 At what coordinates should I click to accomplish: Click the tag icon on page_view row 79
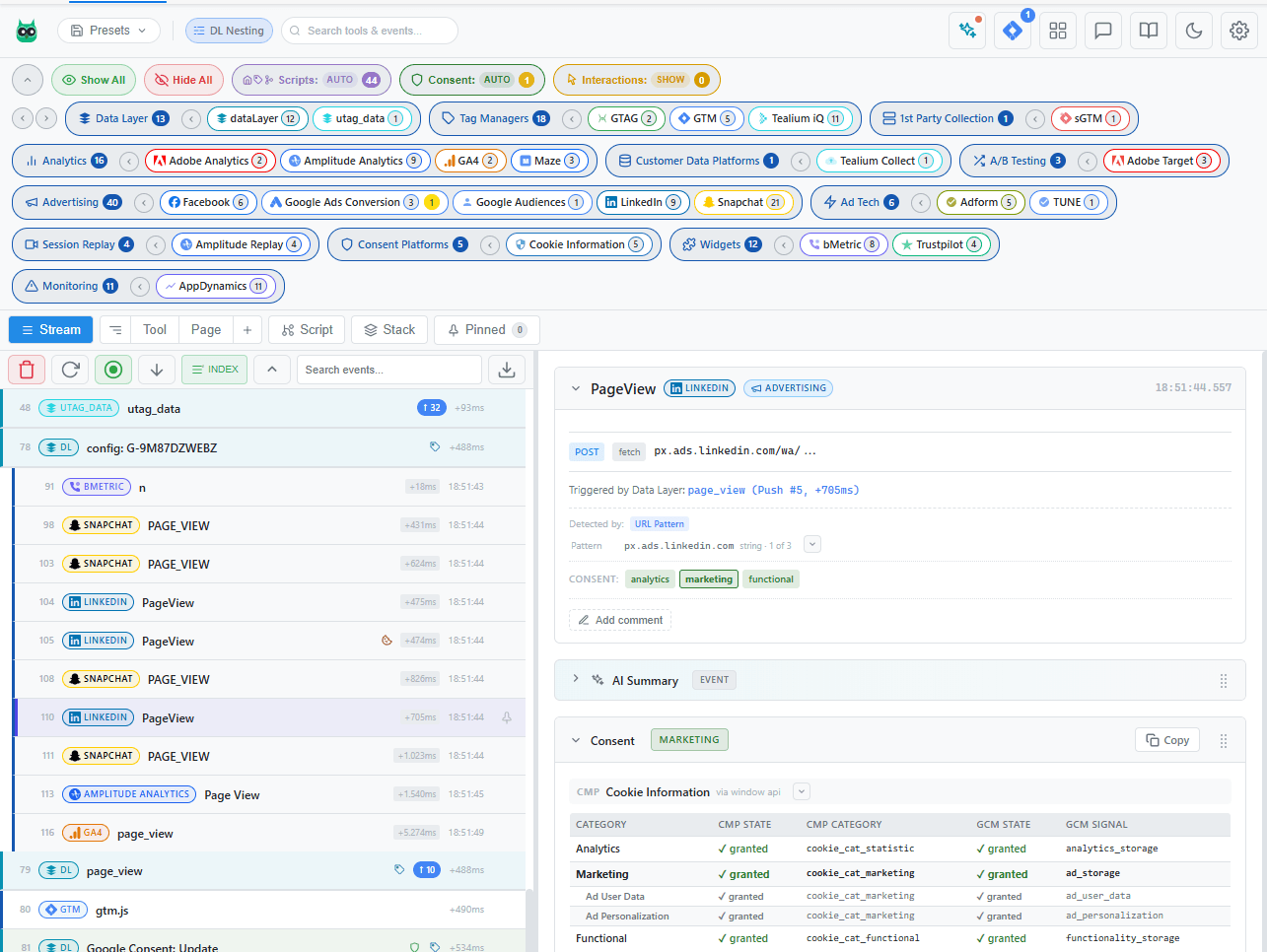pos(399,870)
